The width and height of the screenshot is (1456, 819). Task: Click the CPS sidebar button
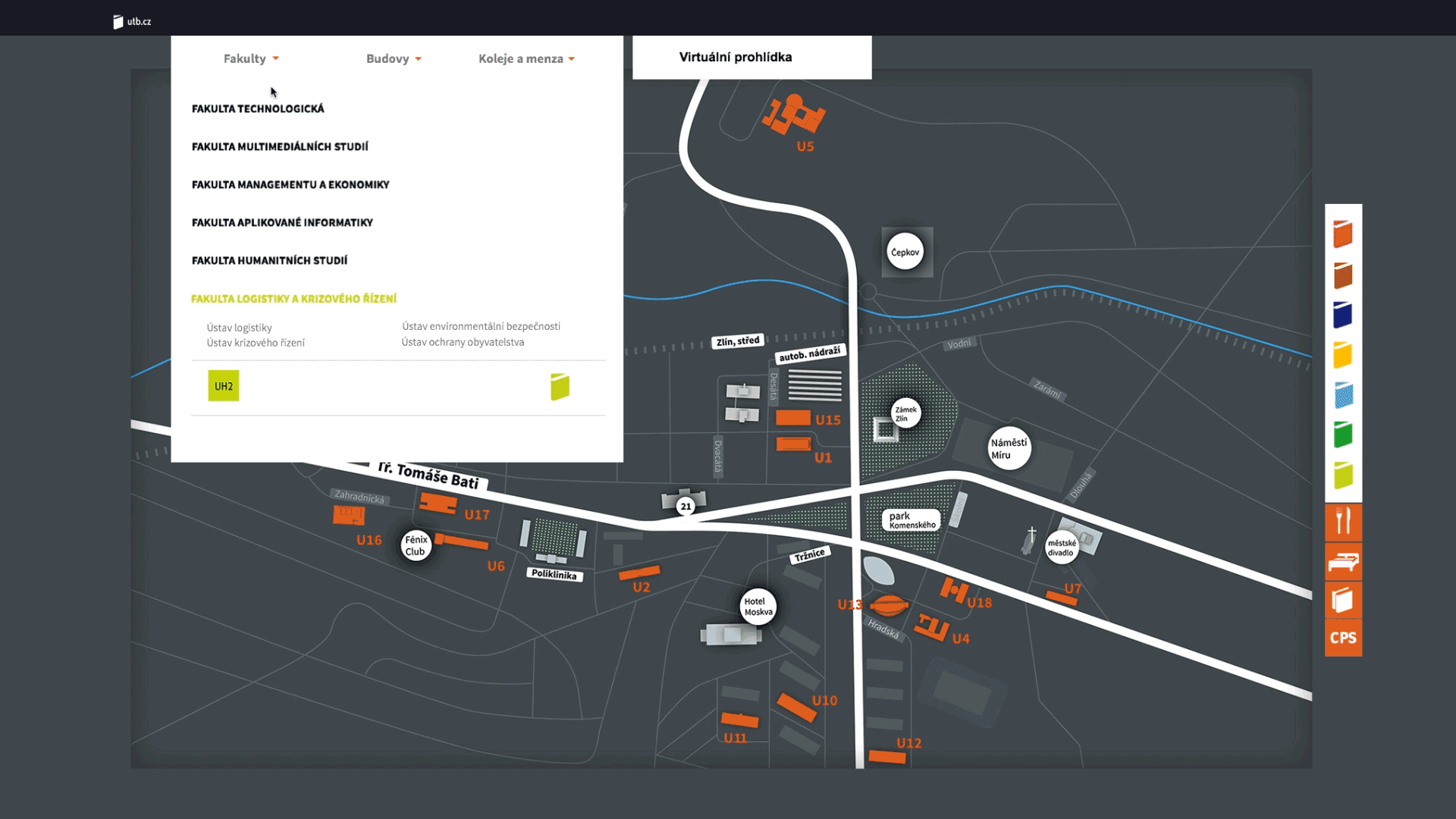(1343, 638)
